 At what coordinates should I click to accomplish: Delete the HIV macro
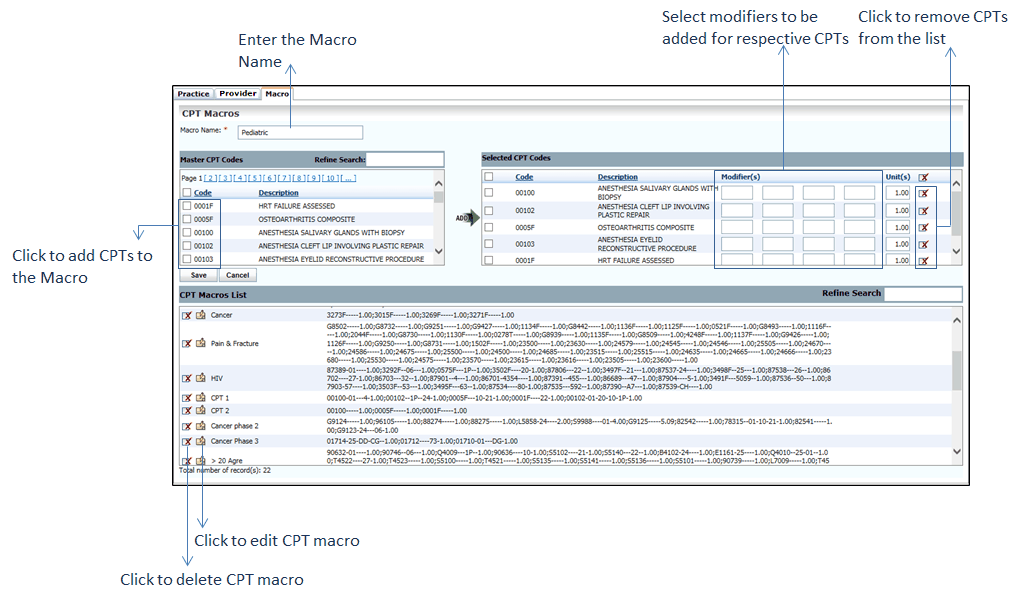187,378
